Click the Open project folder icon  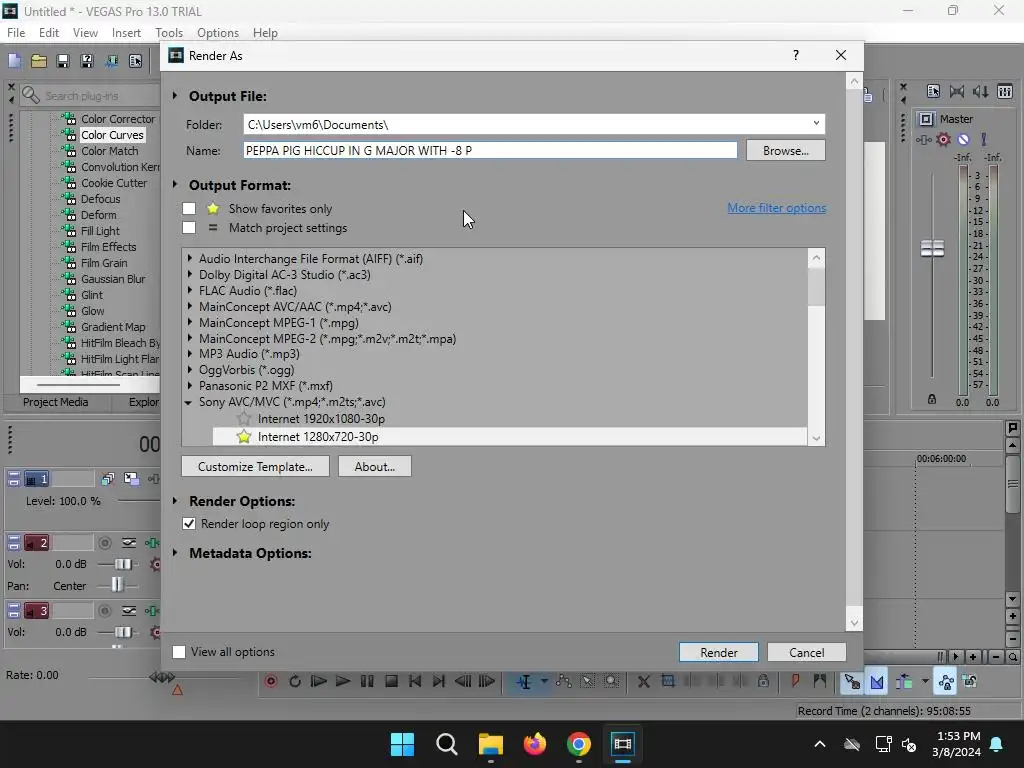pyautogui.click(x=39, y=61)
